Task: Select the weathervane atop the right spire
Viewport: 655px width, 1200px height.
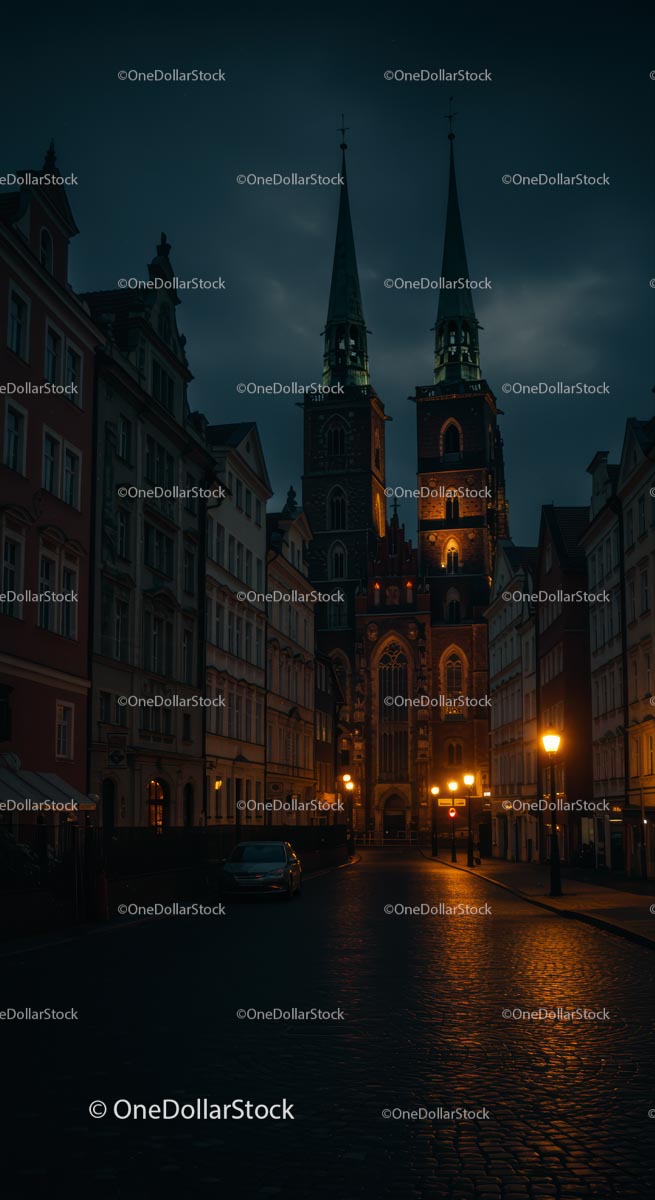Action: point(450,115)
